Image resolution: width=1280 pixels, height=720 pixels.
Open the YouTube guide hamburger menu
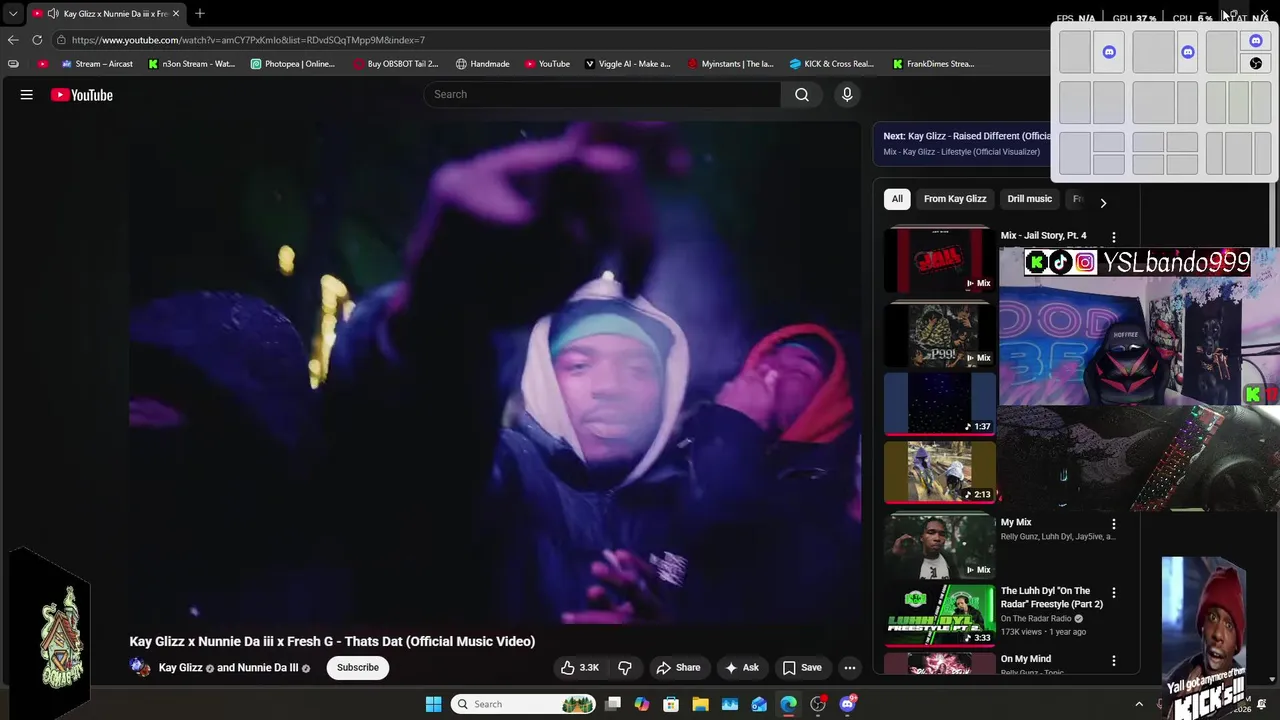(27, 95)
